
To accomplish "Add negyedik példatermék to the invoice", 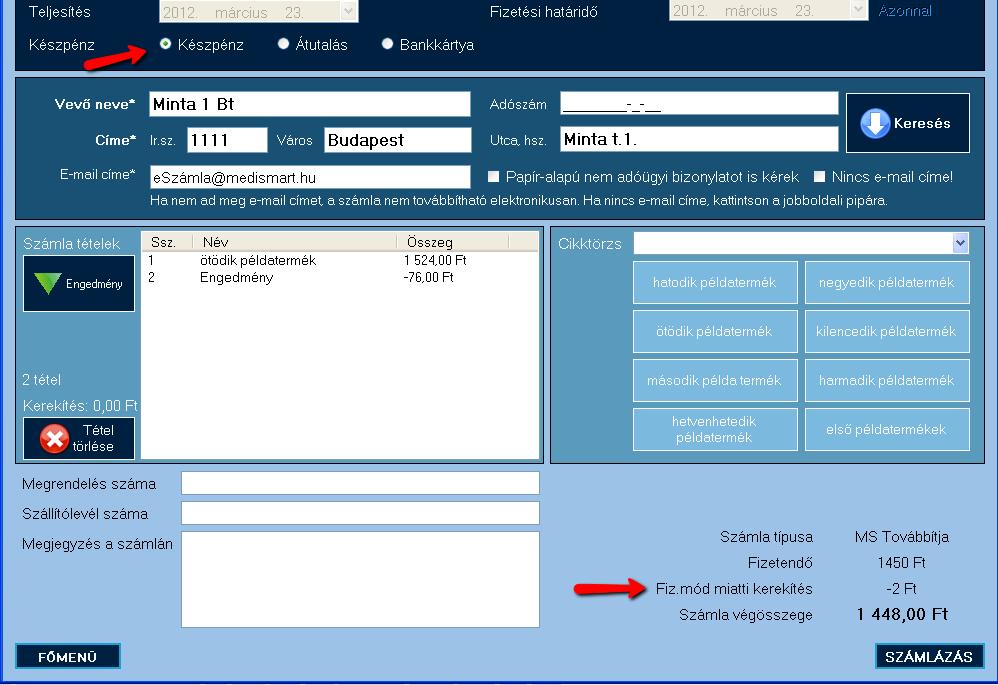I will (x=887, y=282).
